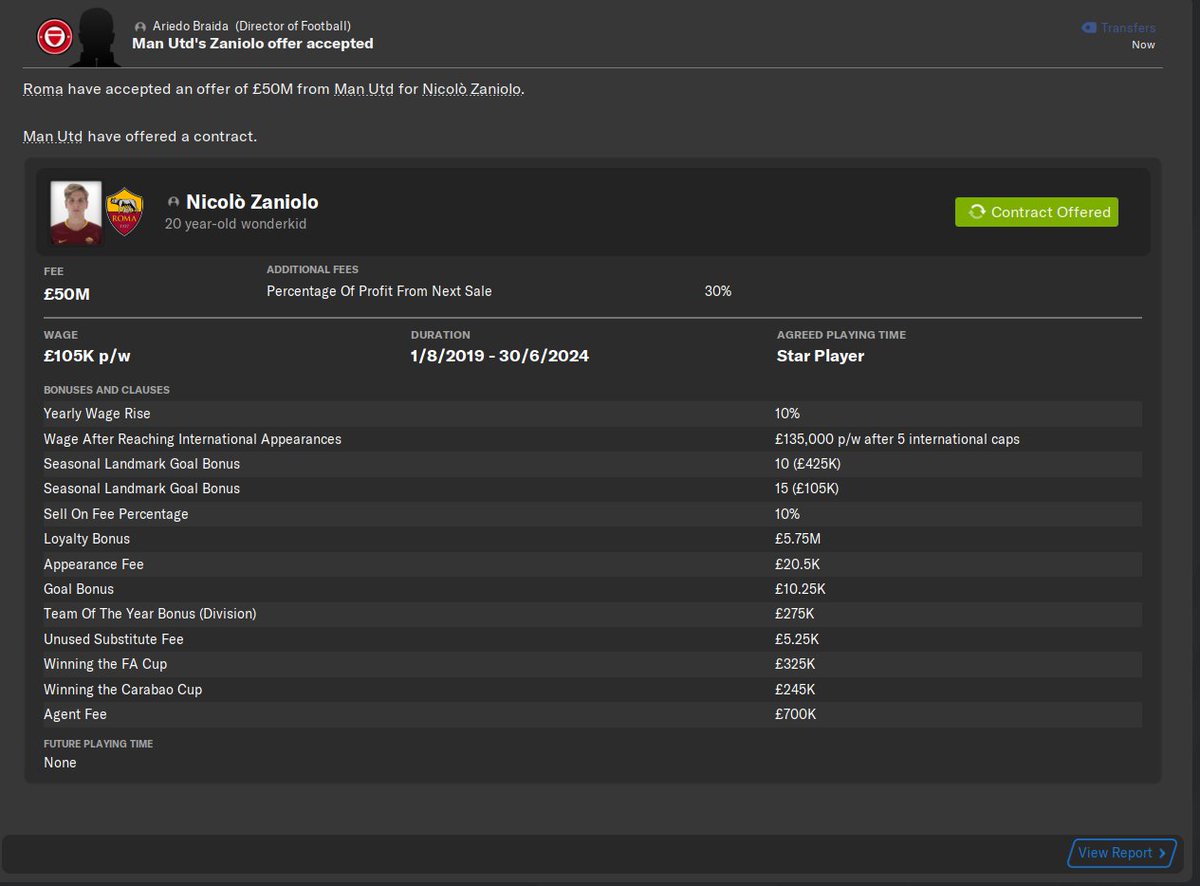
Task: Open Man Utd link in acceptance sentence
Action: [x=362, y=89]
